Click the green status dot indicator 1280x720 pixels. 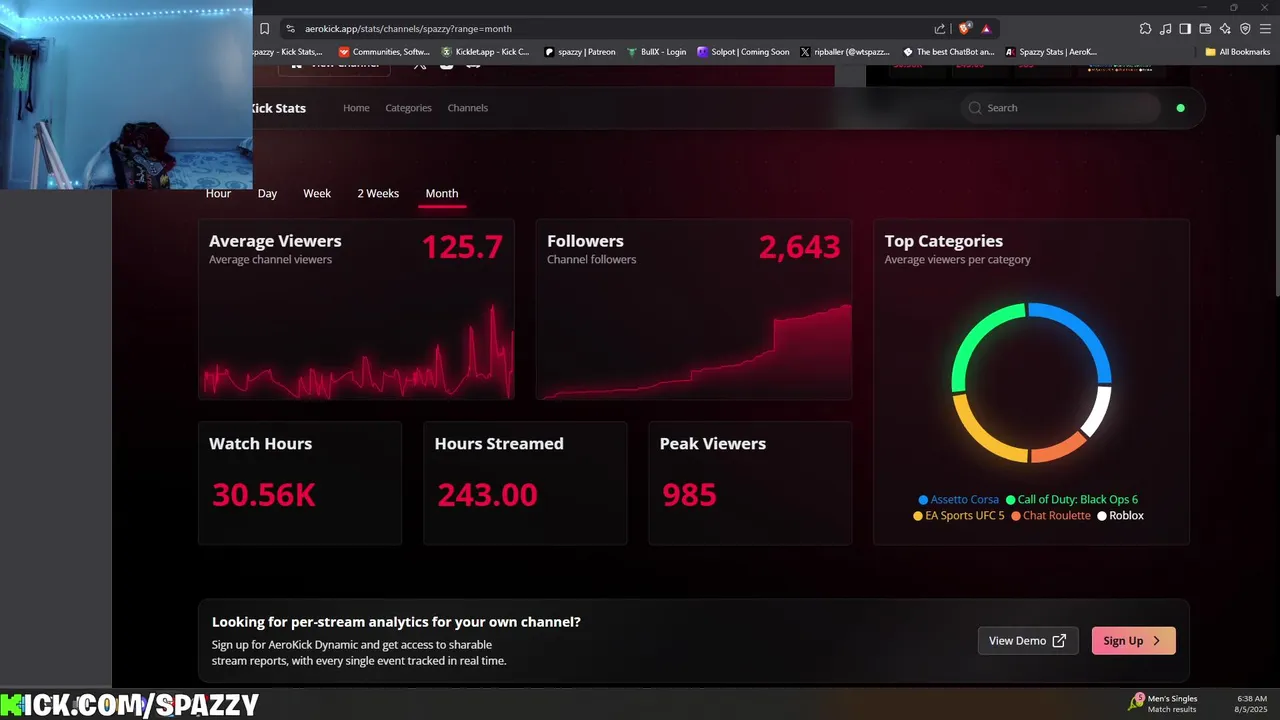tap(1181, 108)
